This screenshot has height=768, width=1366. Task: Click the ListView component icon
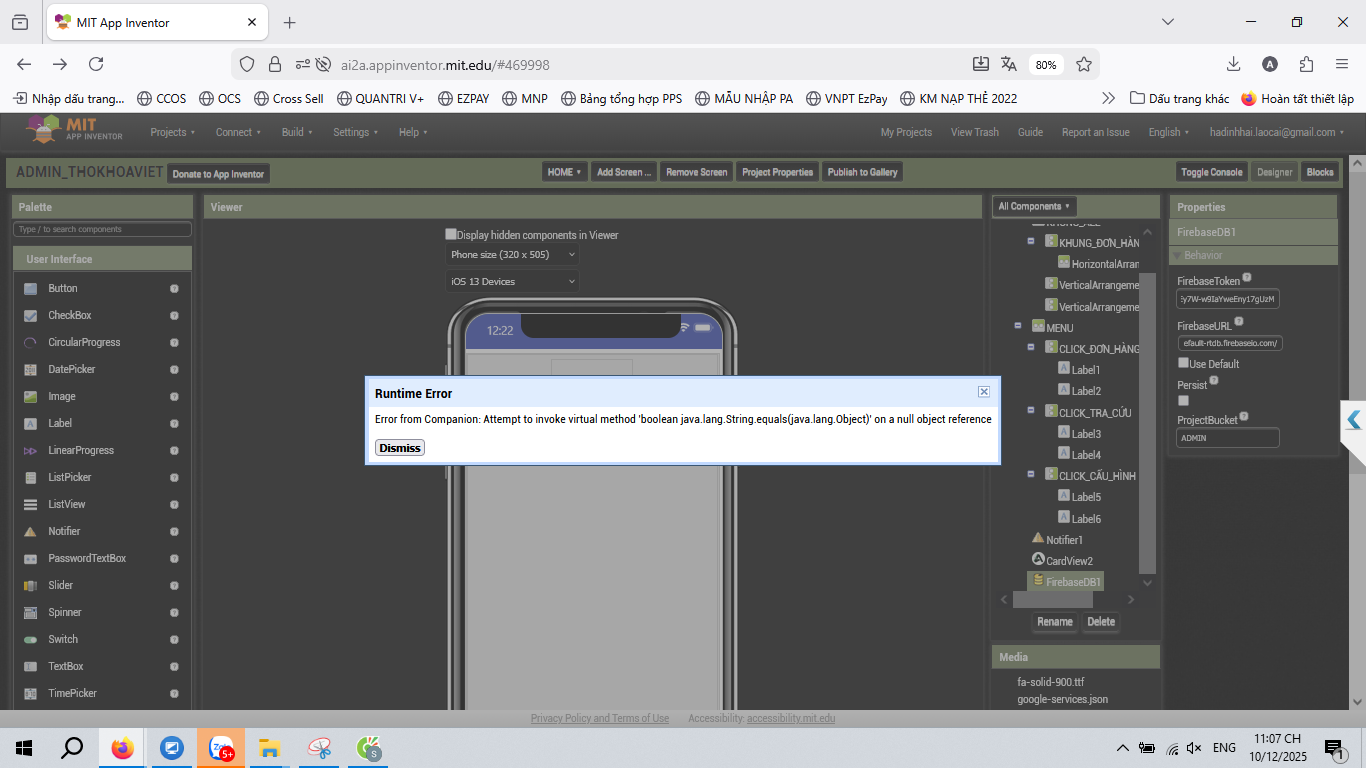(x=30, y=504)
